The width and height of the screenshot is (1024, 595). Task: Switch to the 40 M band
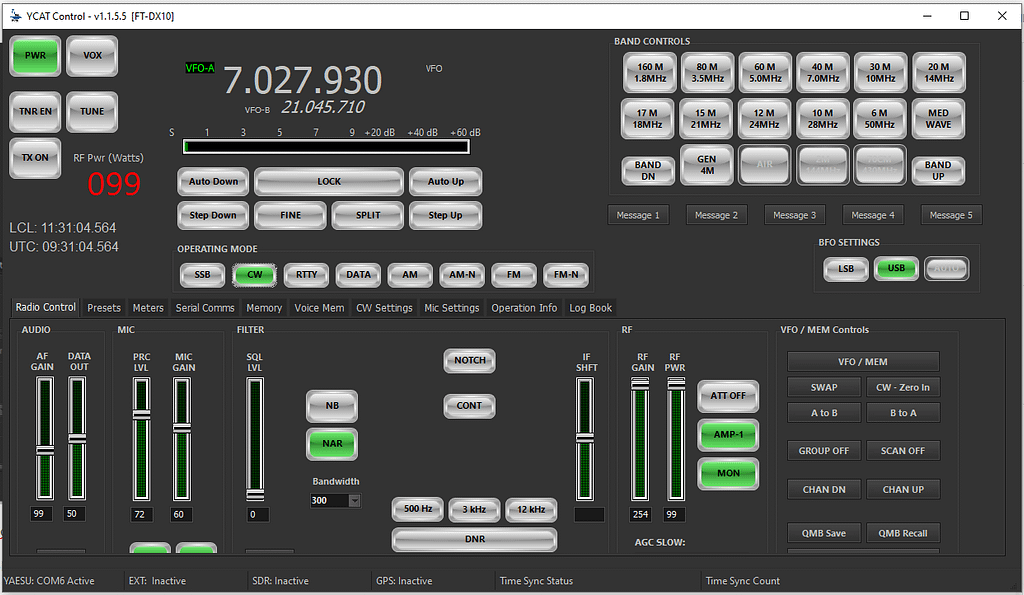823,72
